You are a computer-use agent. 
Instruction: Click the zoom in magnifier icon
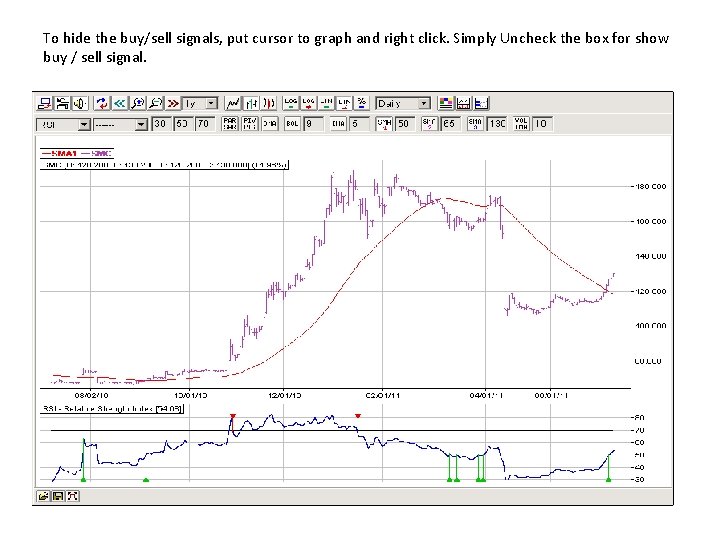137,103
